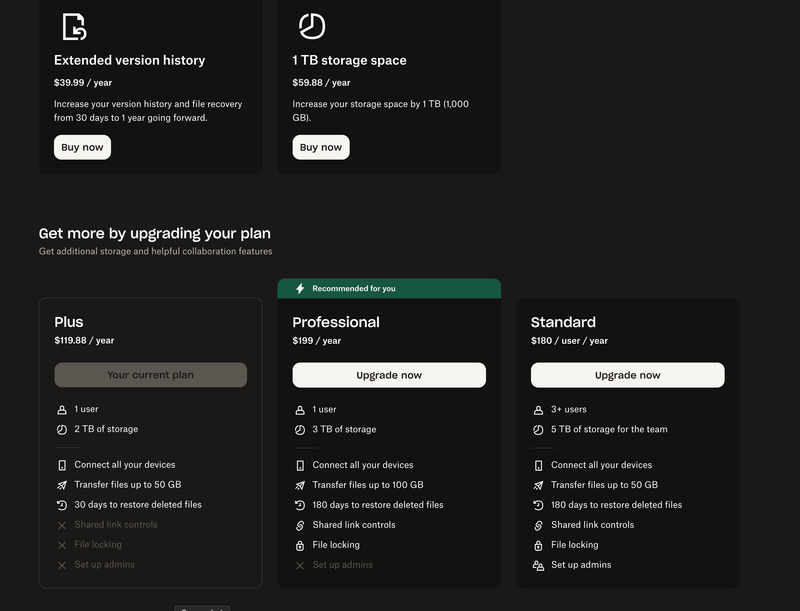Image resolution: width=800 pixels, height=611 pixels.
Task: Click the devices icon in Standard plan
Action: tap(539, 466)
